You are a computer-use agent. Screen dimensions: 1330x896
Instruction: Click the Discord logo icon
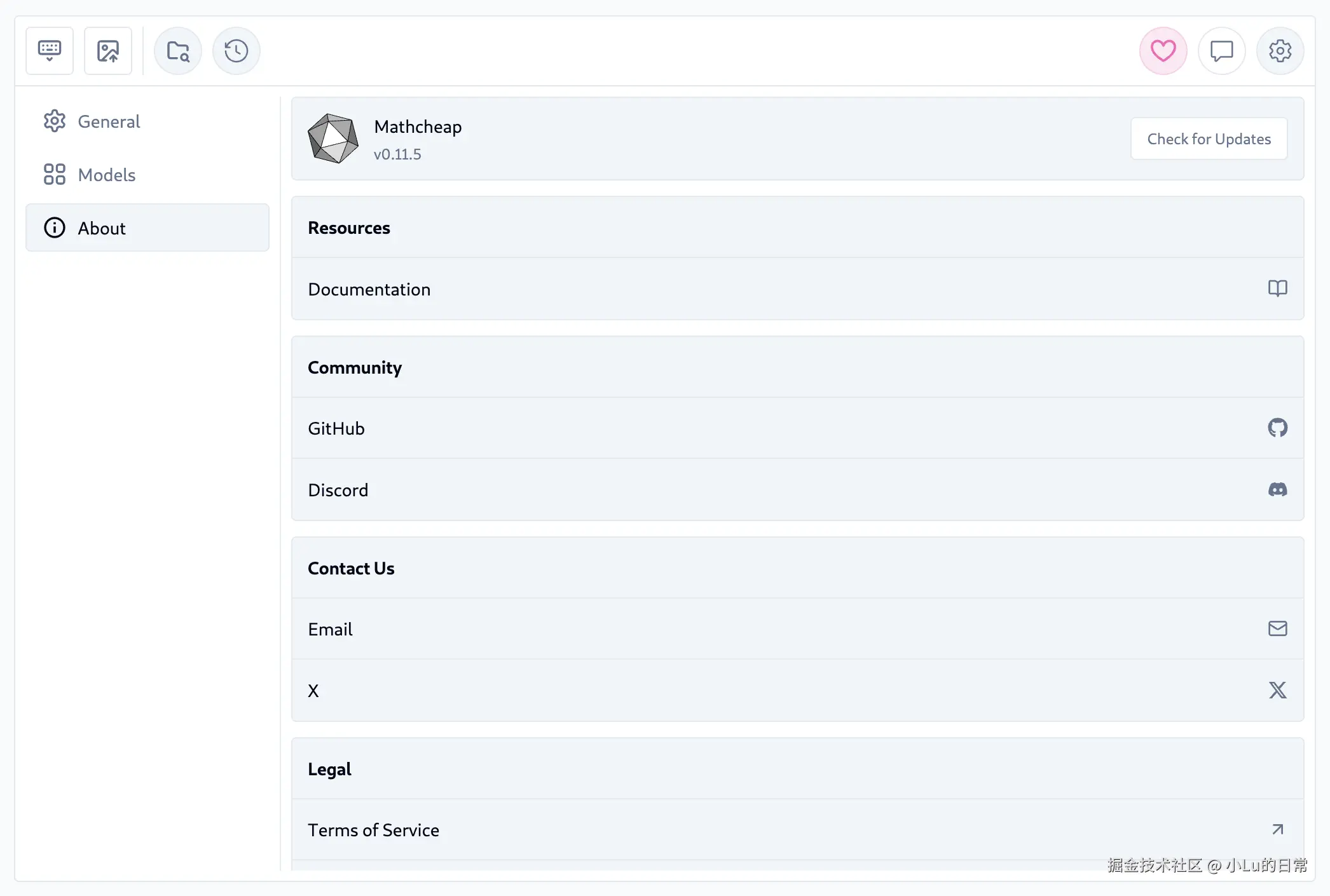(x=1277, y=489)
